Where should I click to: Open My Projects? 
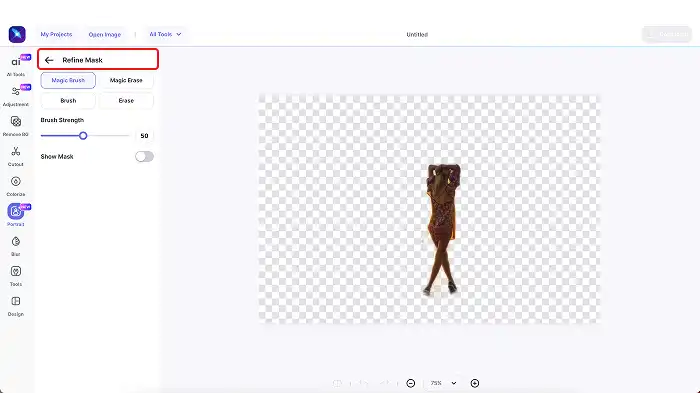(56, 34)
